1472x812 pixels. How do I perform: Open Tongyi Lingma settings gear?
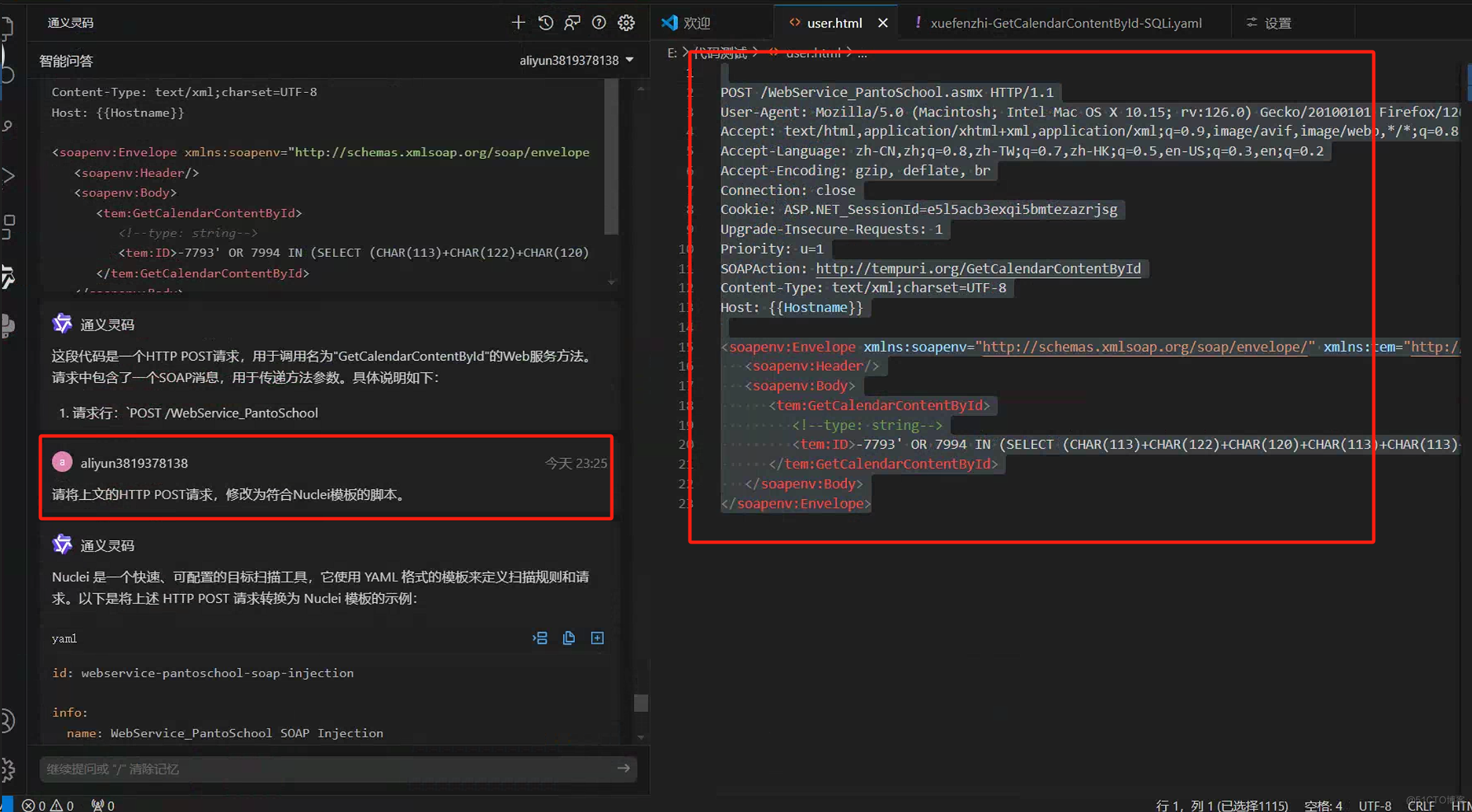click(x=626, y=23)
